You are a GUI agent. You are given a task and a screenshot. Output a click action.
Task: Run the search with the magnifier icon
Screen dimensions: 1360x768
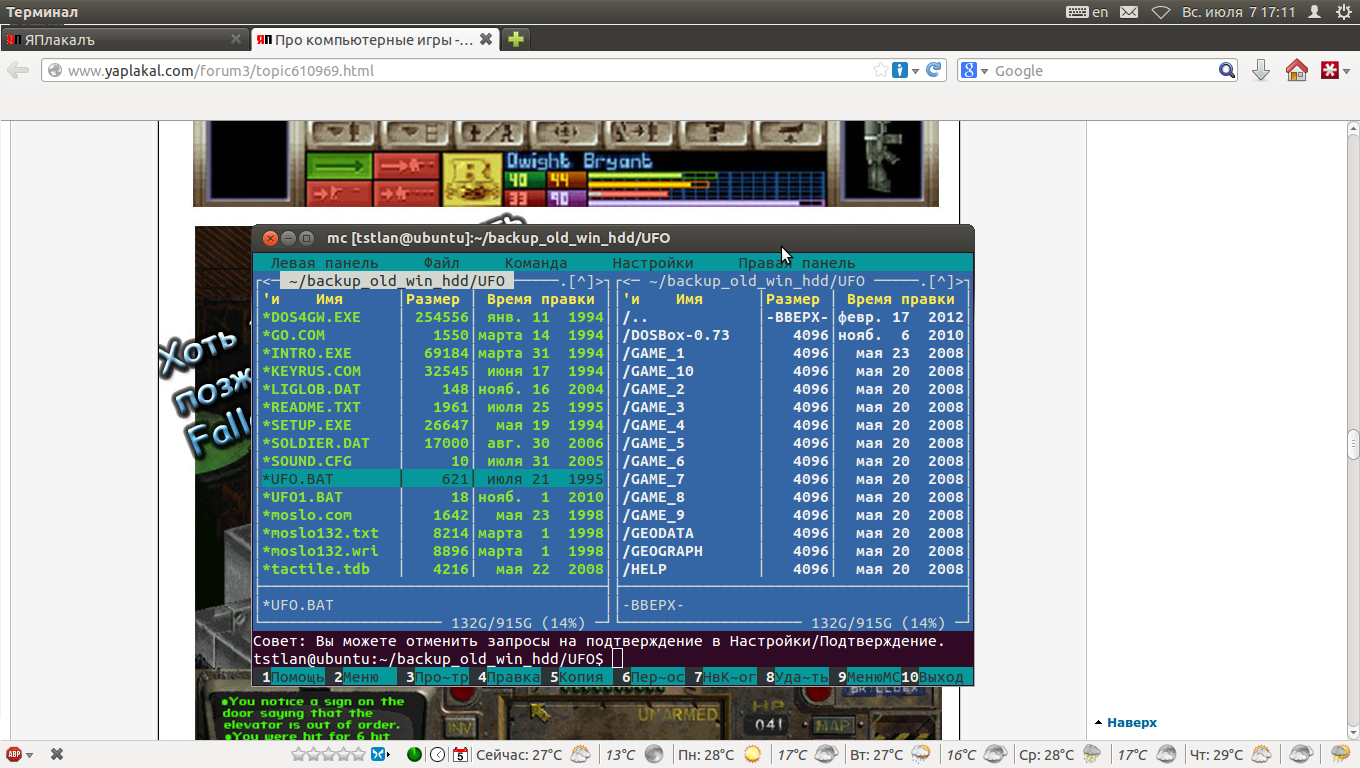(x=1227, y=70)
